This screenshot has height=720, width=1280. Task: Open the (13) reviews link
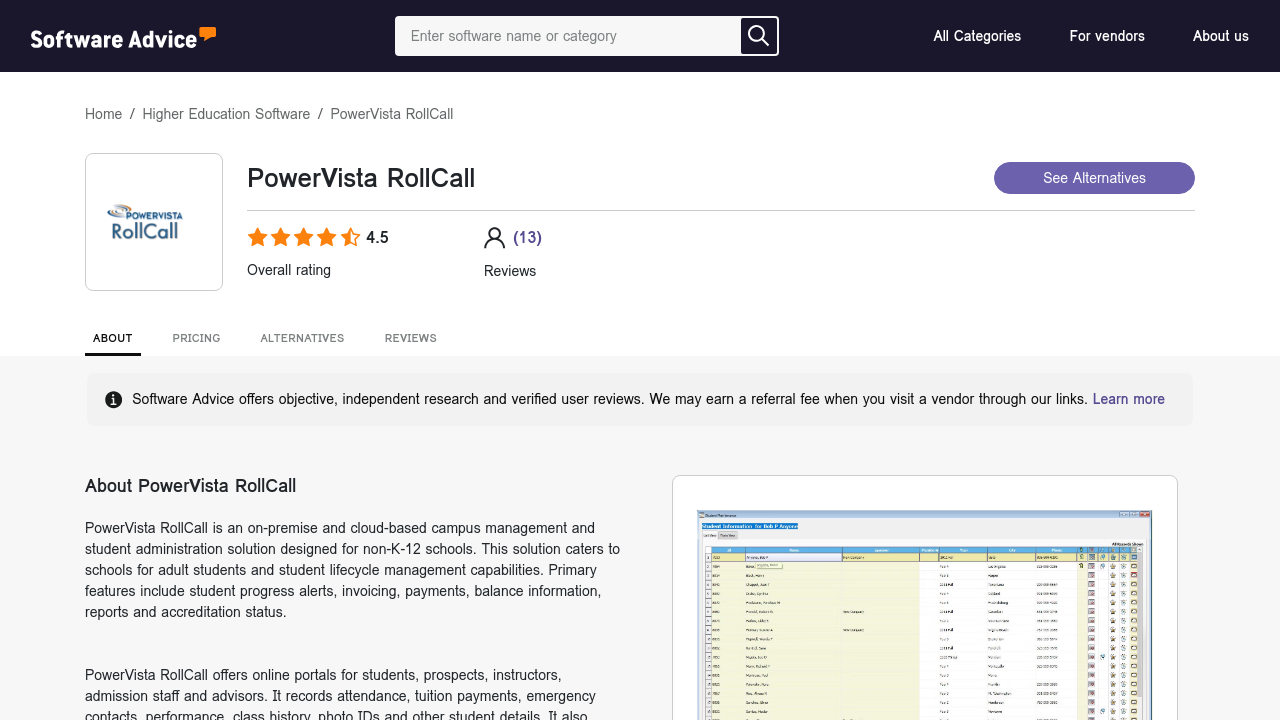tap(527, 238)
